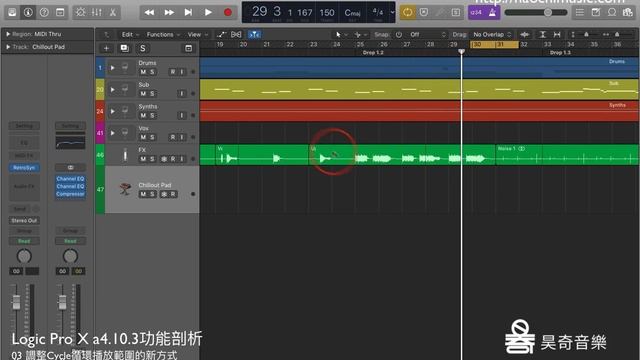
Task: Click the Vertical Auto Zoom icon
Action: (x=542, y=35)
